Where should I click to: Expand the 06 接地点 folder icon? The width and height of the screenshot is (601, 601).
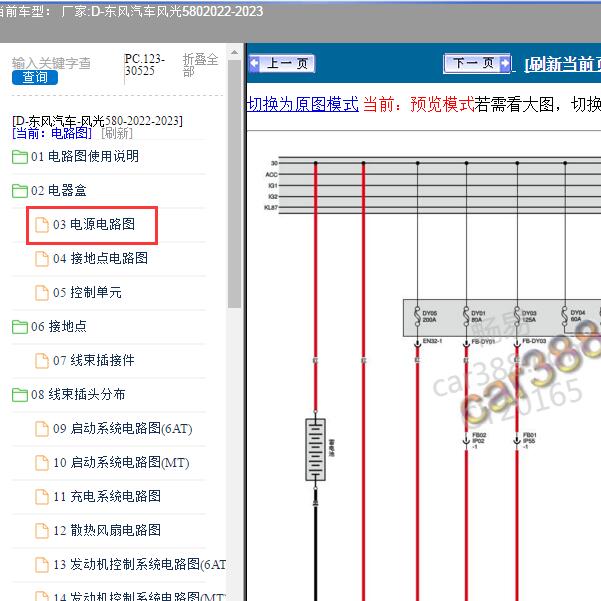point(20,327)
